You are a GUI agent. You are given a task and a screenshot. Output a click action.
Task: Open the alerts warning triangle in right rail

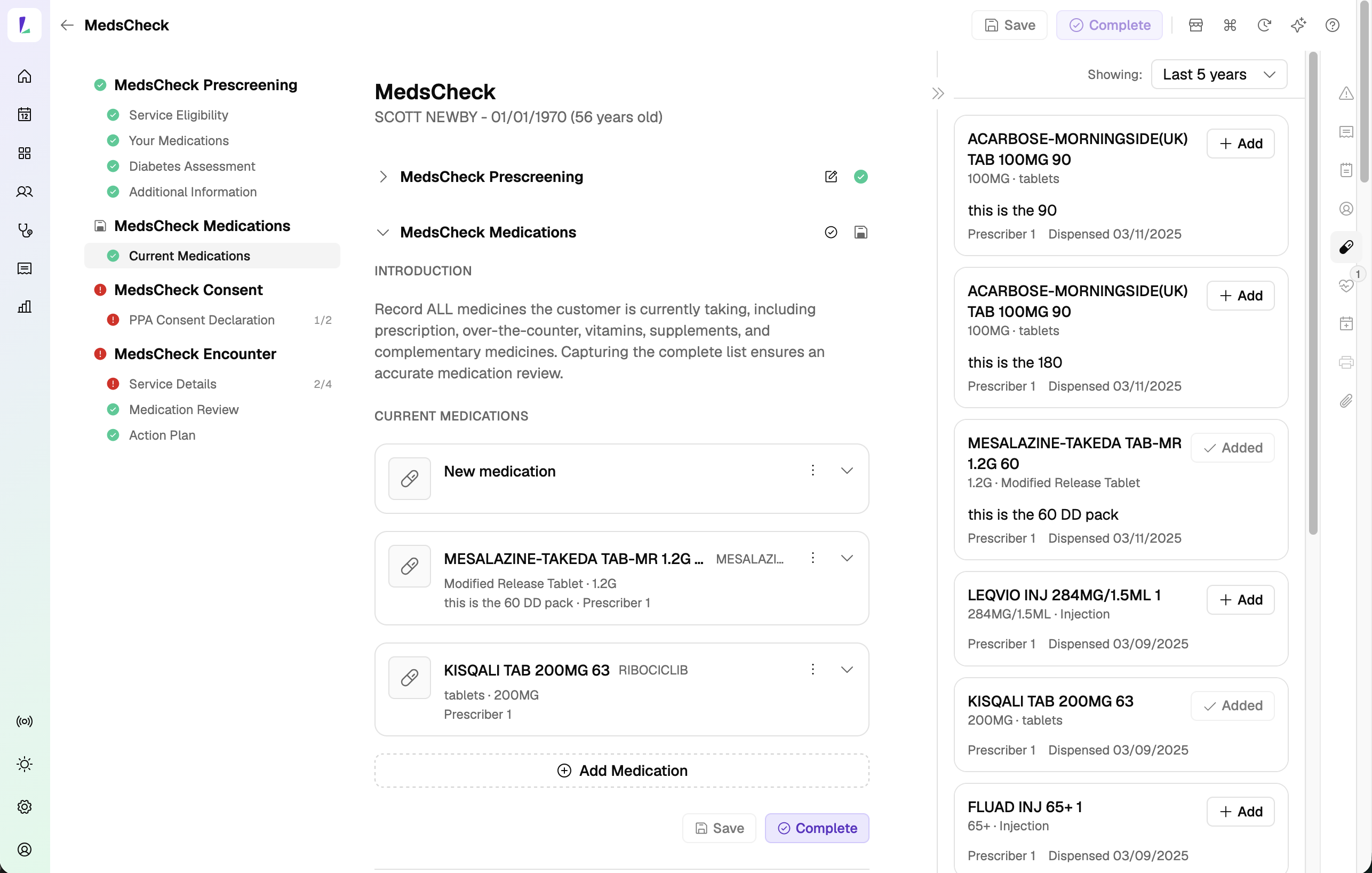(1346, 93)
